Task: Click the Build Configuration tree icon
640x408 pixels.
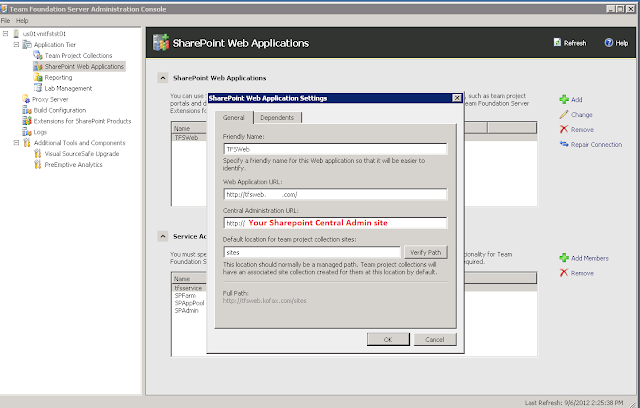Action: pyautogui.click(x=27, y=110)
